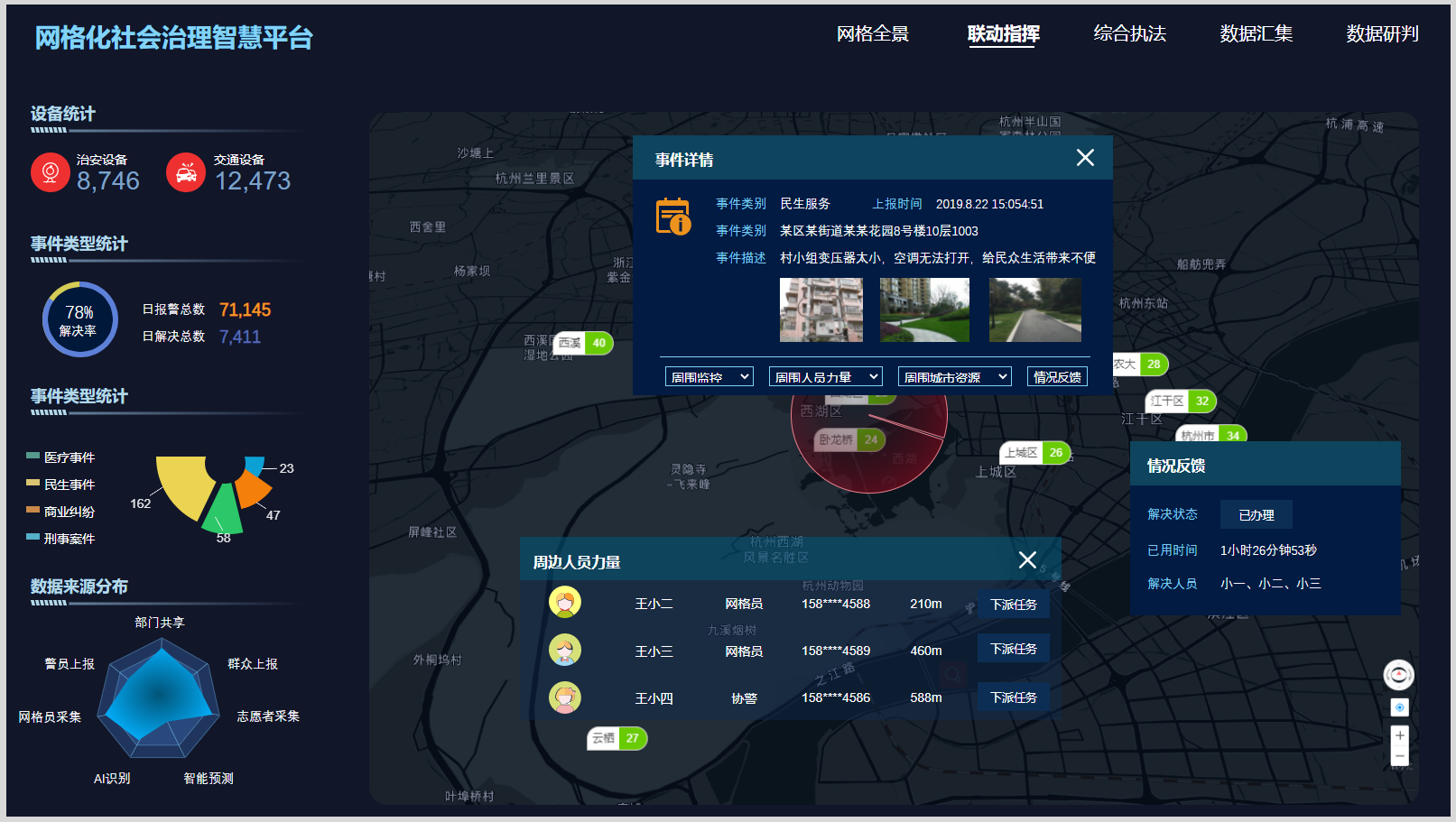This screenshot has width=1456, height=822.
Task: Click the 12,473 交通设备 value
Action: click(253, 181)
